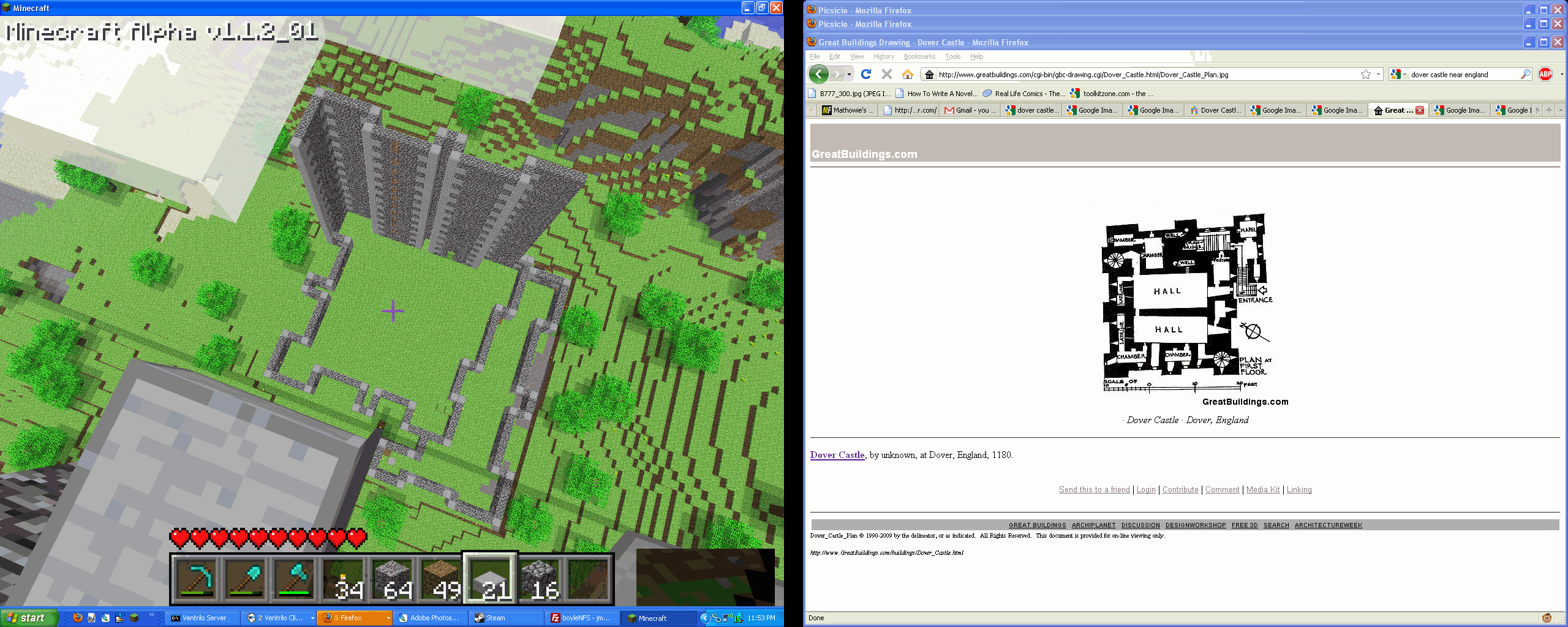This screenshot has width=1568, height=627.
Task: Switch to Adobe Photoshop taskbar button
Action: coord(431,618)
